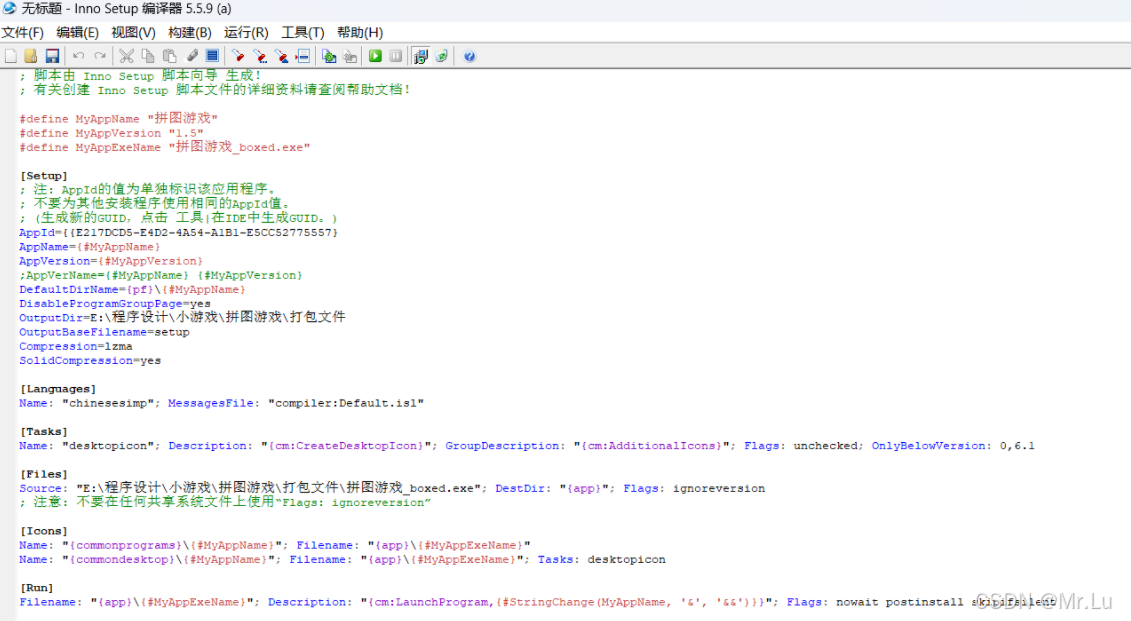Click the Source path under [Files]
Viewport: 1131px width, 621px height.
(x=279, y=488)
